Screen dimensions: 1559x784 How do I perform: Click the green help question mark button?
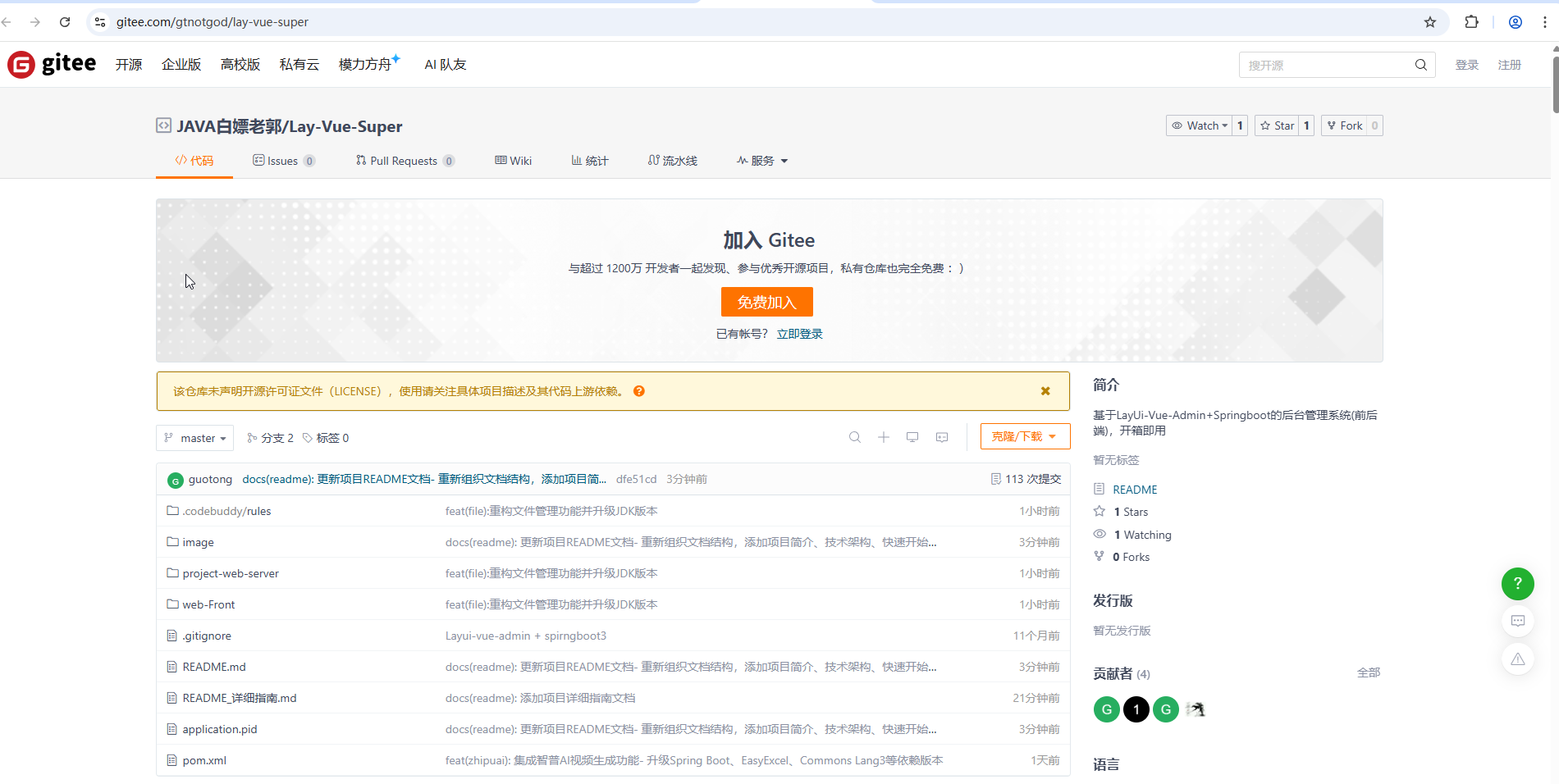click(1517, 584)
